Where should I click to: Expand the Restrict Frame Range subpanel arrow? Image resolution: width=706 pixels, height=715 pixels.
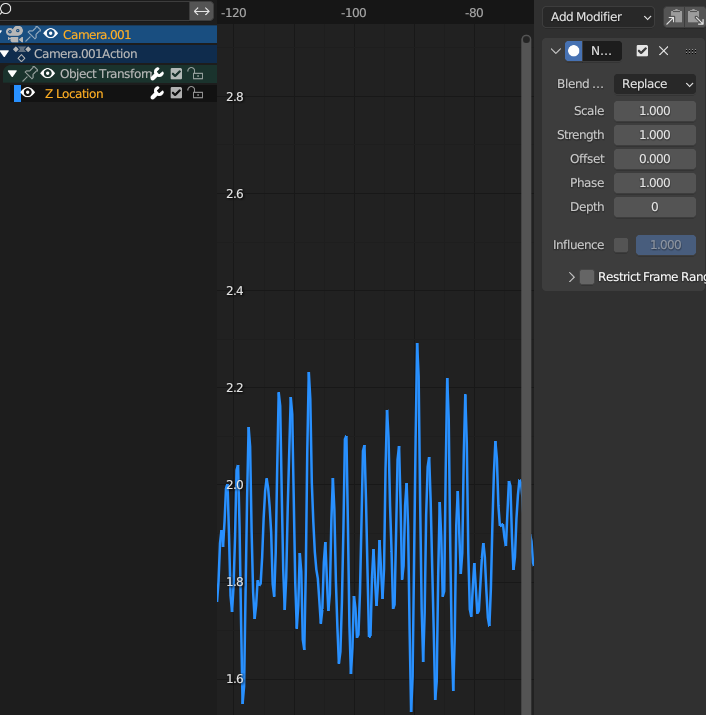(x=571, y=277)
